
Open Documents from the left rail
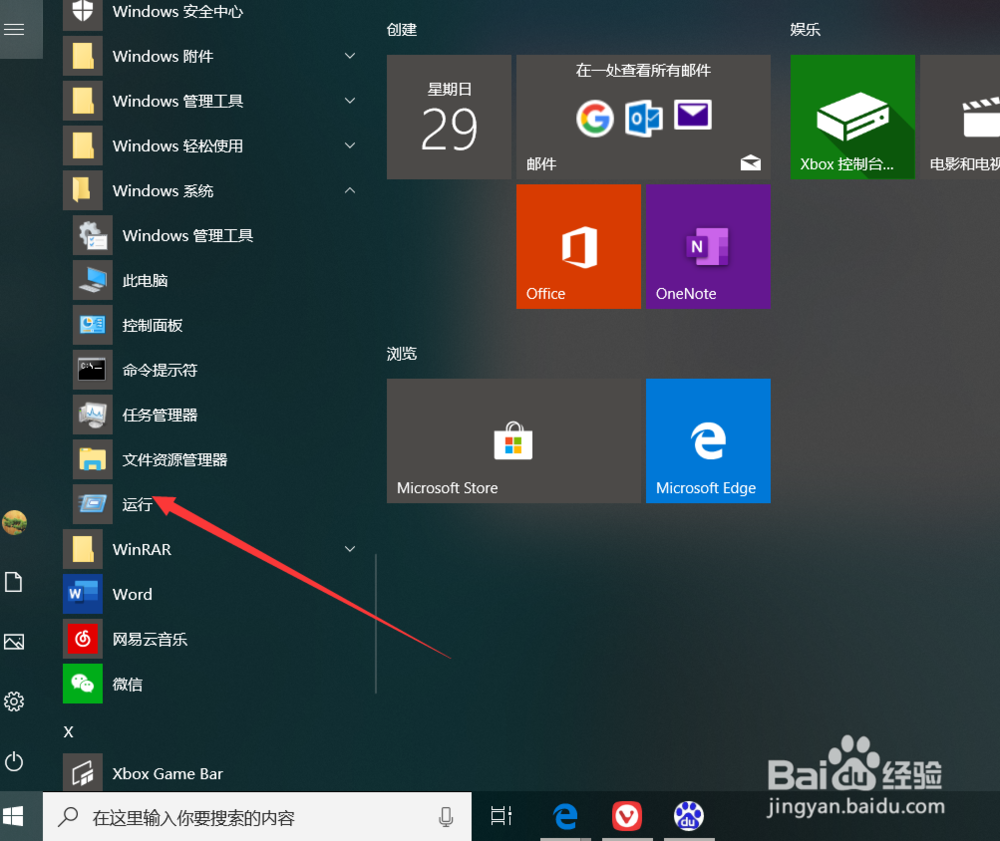pos(14,582)
